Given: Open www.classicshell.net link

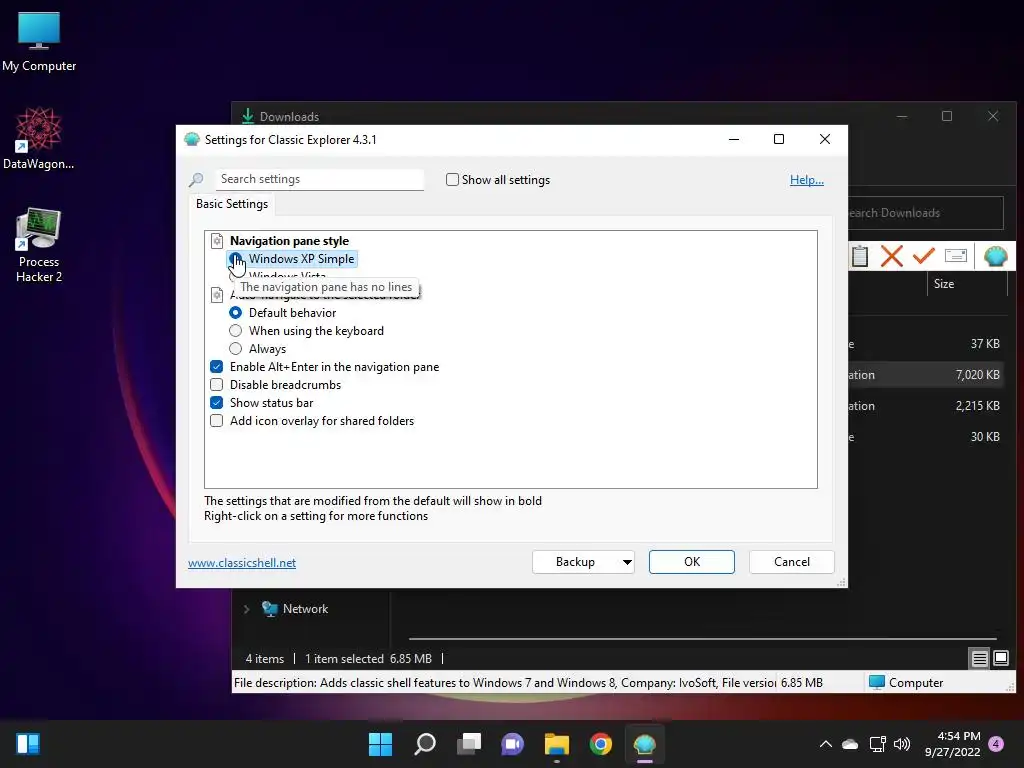Looking at the screenshot, I should coord(242,563).
